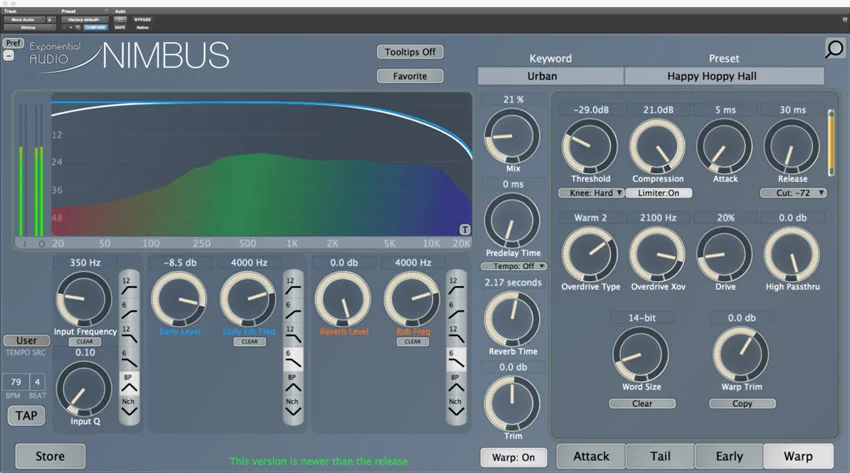
Task: Click Clear button under Word Size
Action: (x=642, y=404)
